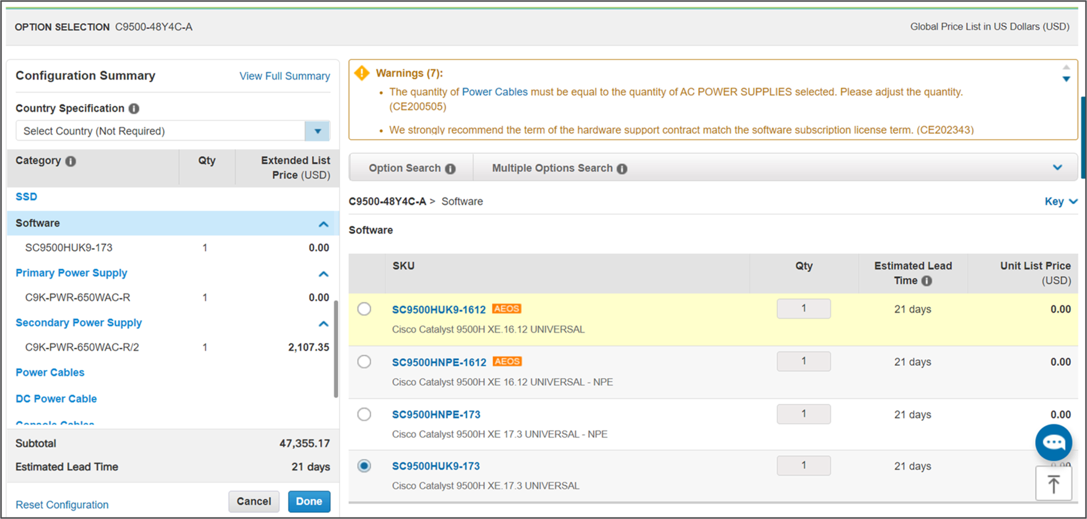Open the Power Cables category
The width and height of the screenshot is (1087, 519).
[x=50, y=372]
